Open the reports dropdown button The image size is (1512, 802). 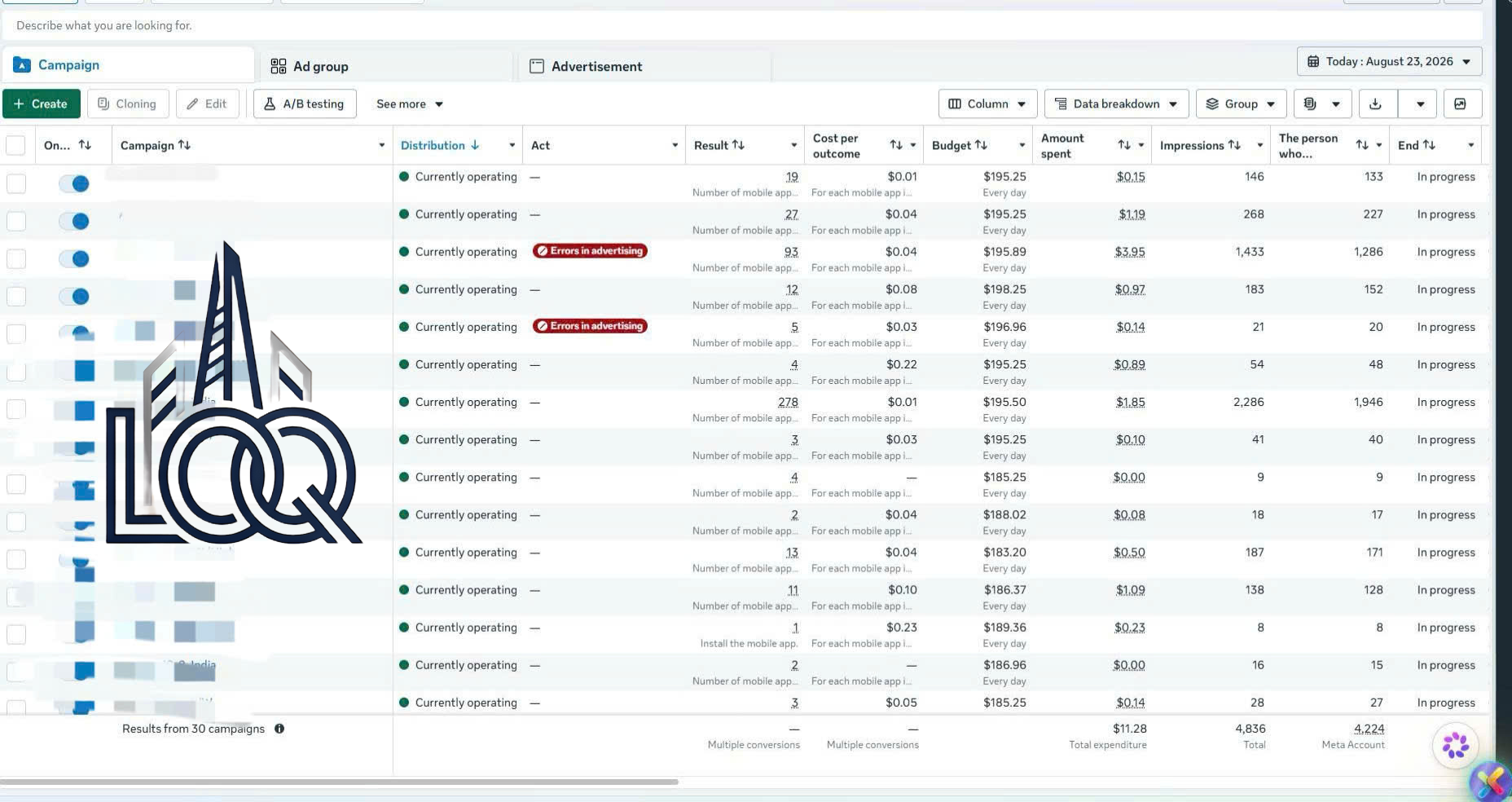click(1322, 104)
